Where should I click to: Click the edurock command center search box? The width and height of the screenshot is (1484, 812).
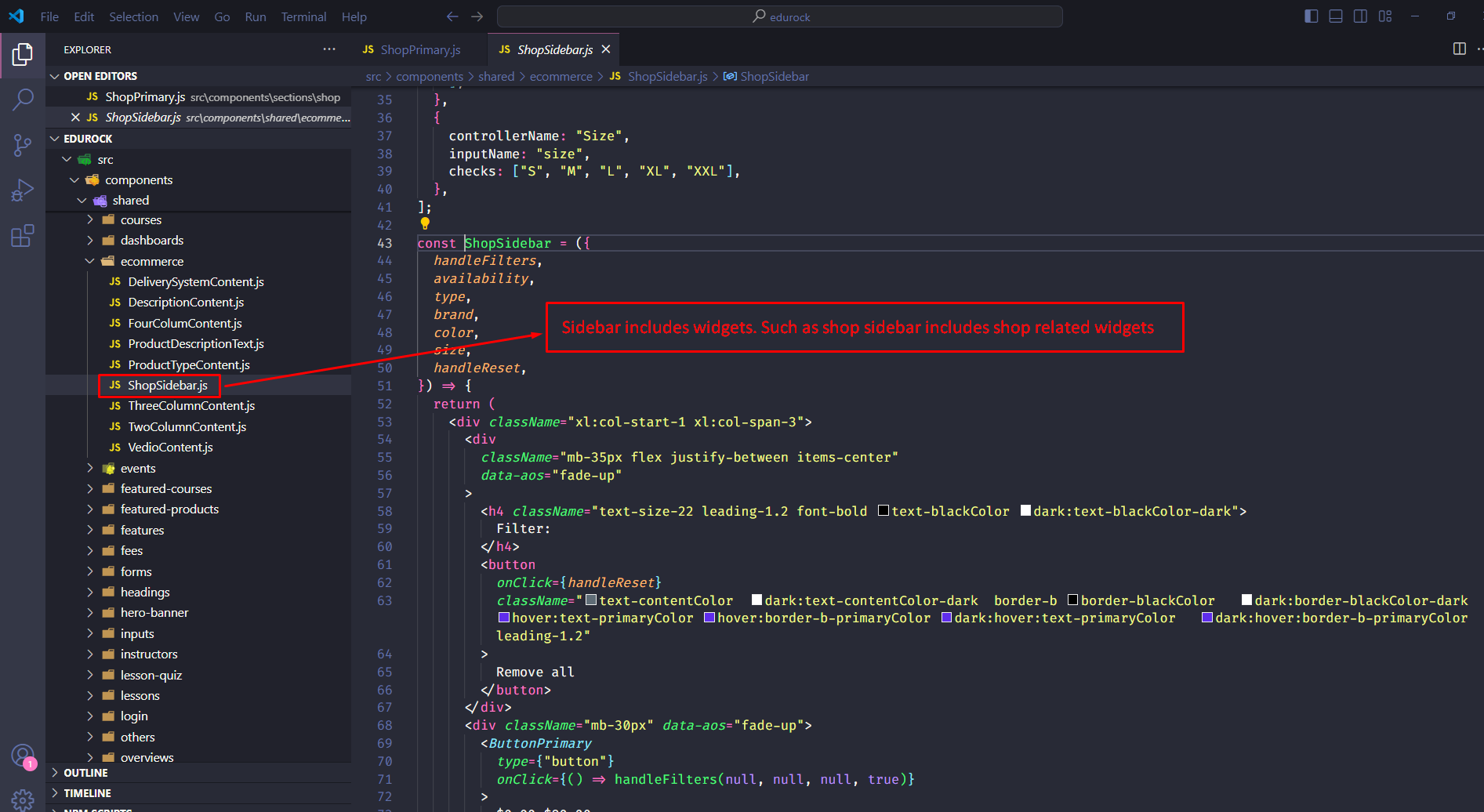(780, 16)
